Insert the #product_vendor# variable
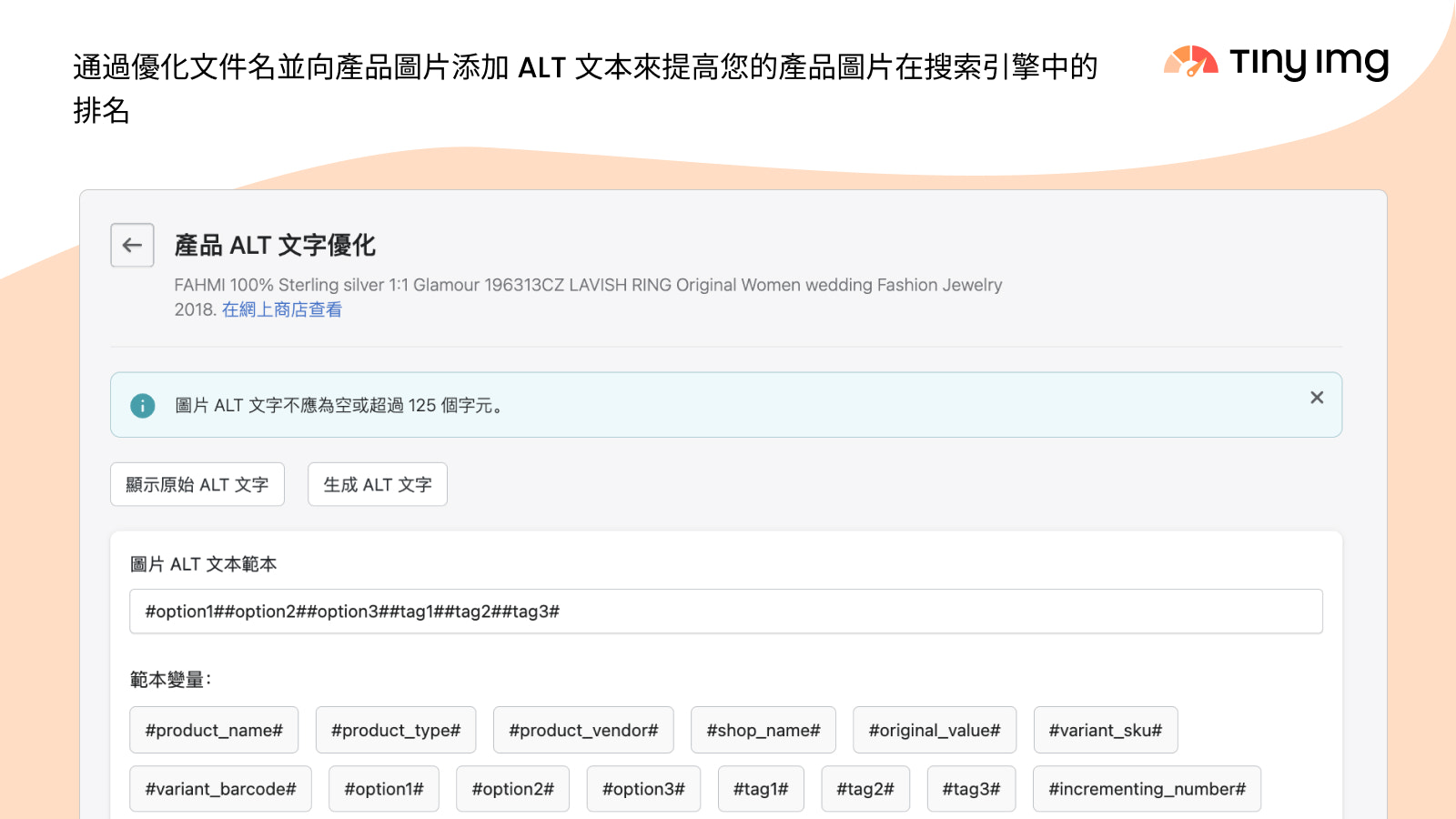 point(583,730)
